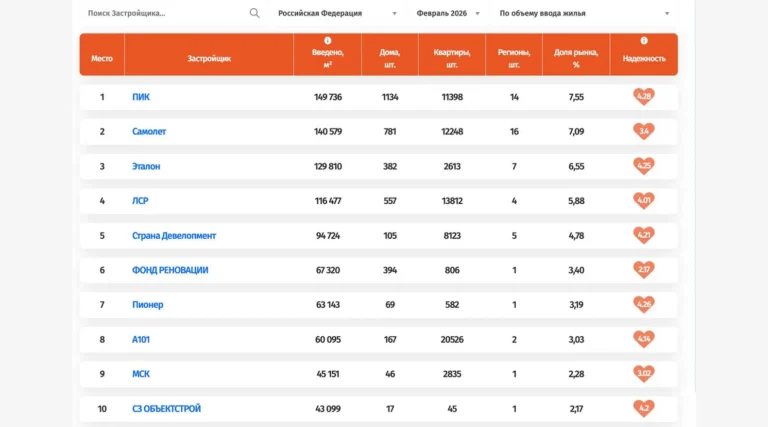Screen dimensions: 768x427
Task: Click ПИК reliability heart rating 4.28
Action: coord(644,97)
